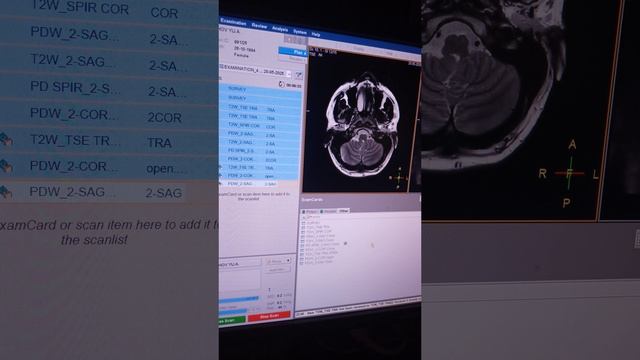The height and width of the screenshot is (360, 640).
Task: Select PDW_2-COR 2COR row in center scan list
Action: click(260, 160)
